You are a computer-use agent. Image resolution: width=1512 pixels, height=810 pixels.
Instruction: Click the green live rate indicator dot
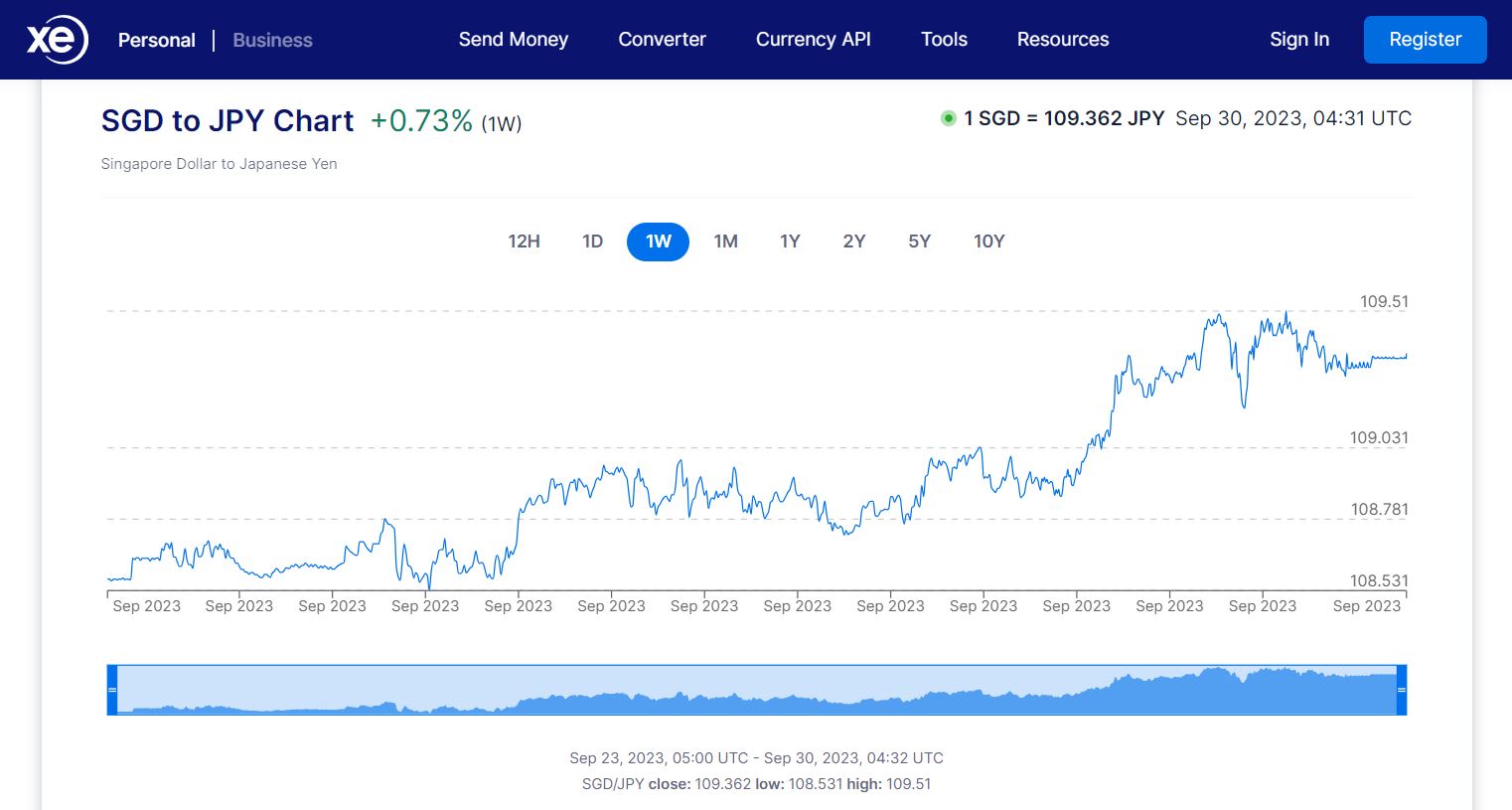[948, 118]
